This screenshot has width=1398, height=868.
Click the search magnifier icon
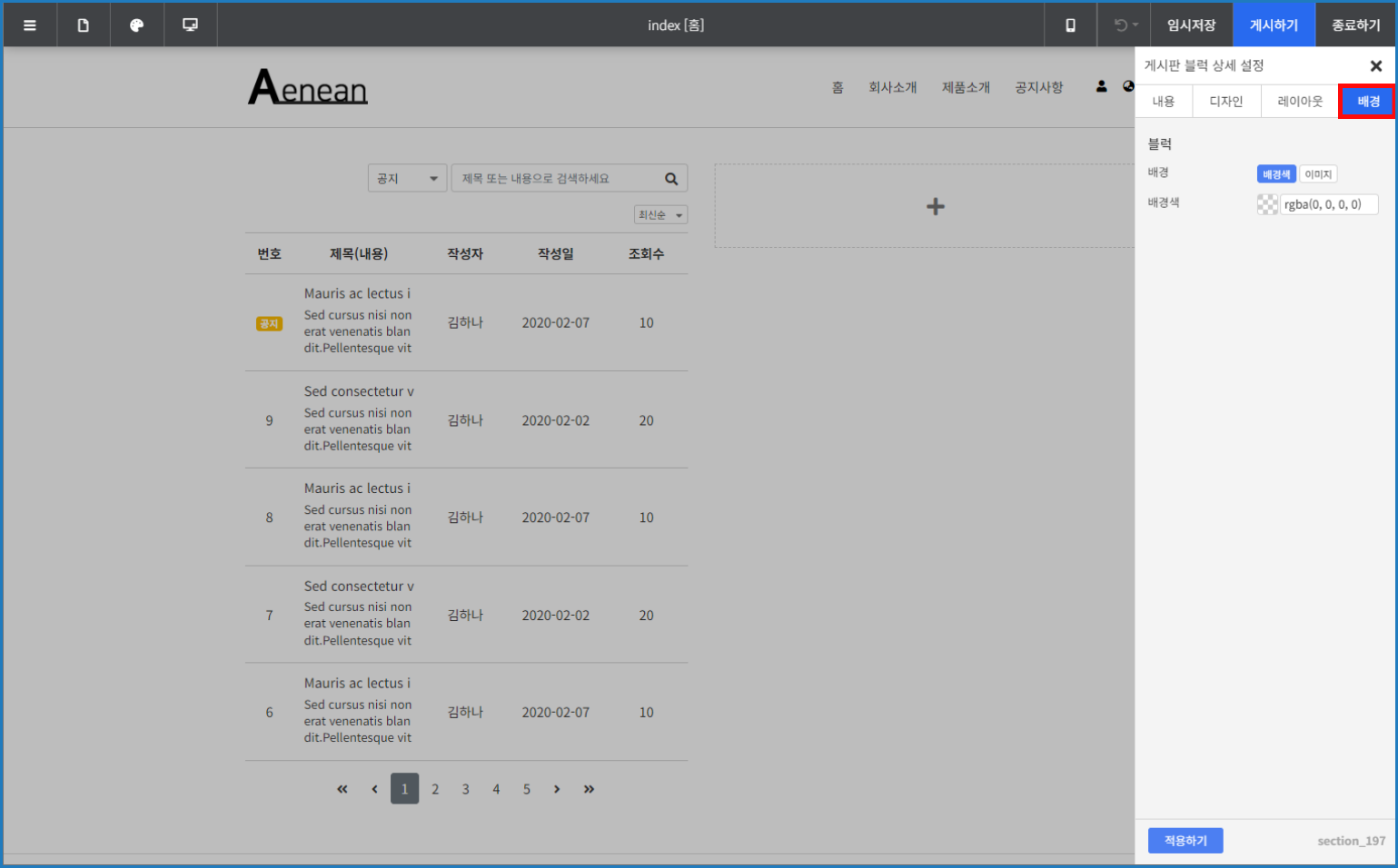(x=671, y=179)
